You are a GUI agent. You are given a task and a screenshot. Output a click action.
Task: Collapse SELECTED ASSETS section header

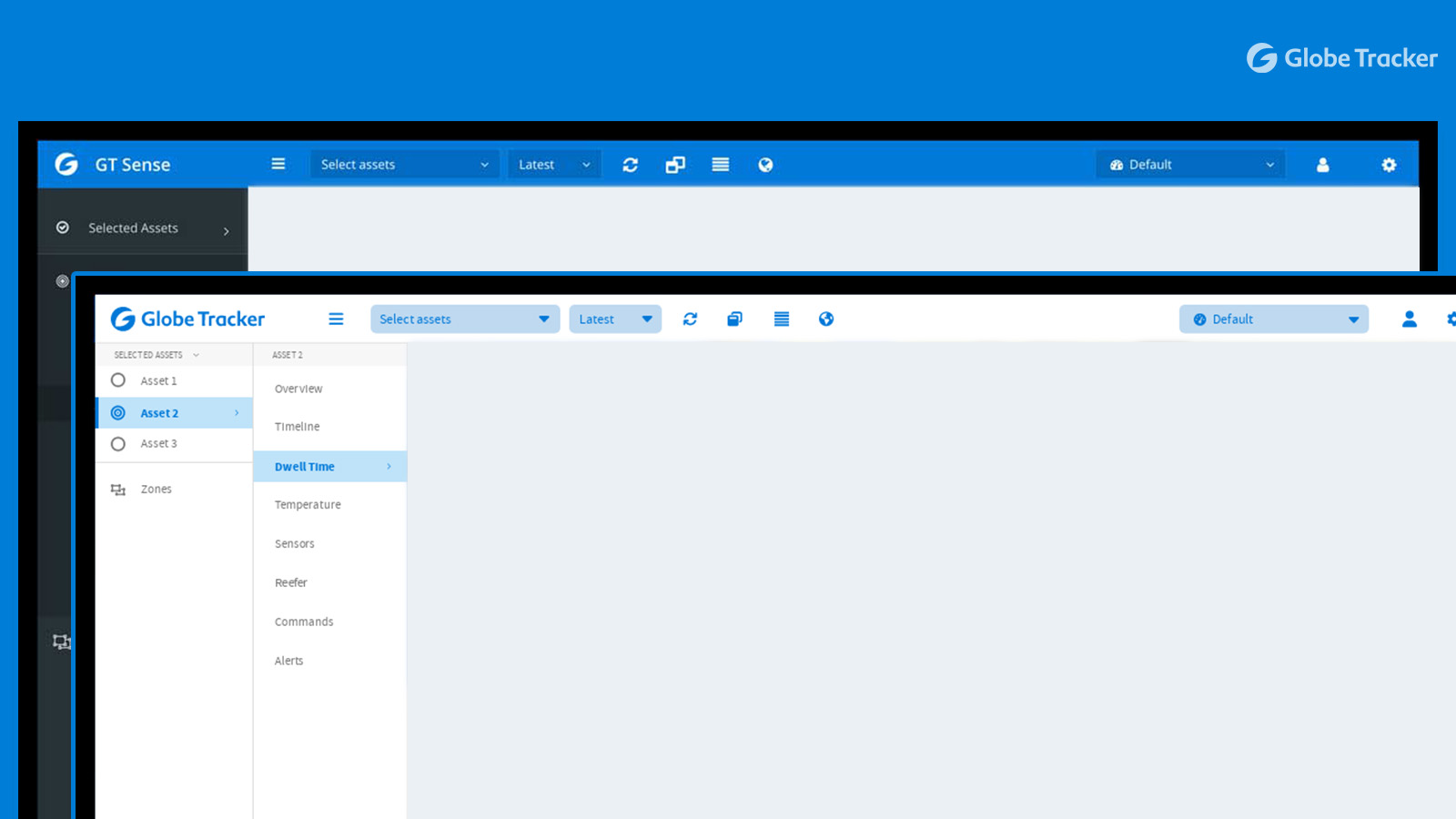[x=157, y=355]
